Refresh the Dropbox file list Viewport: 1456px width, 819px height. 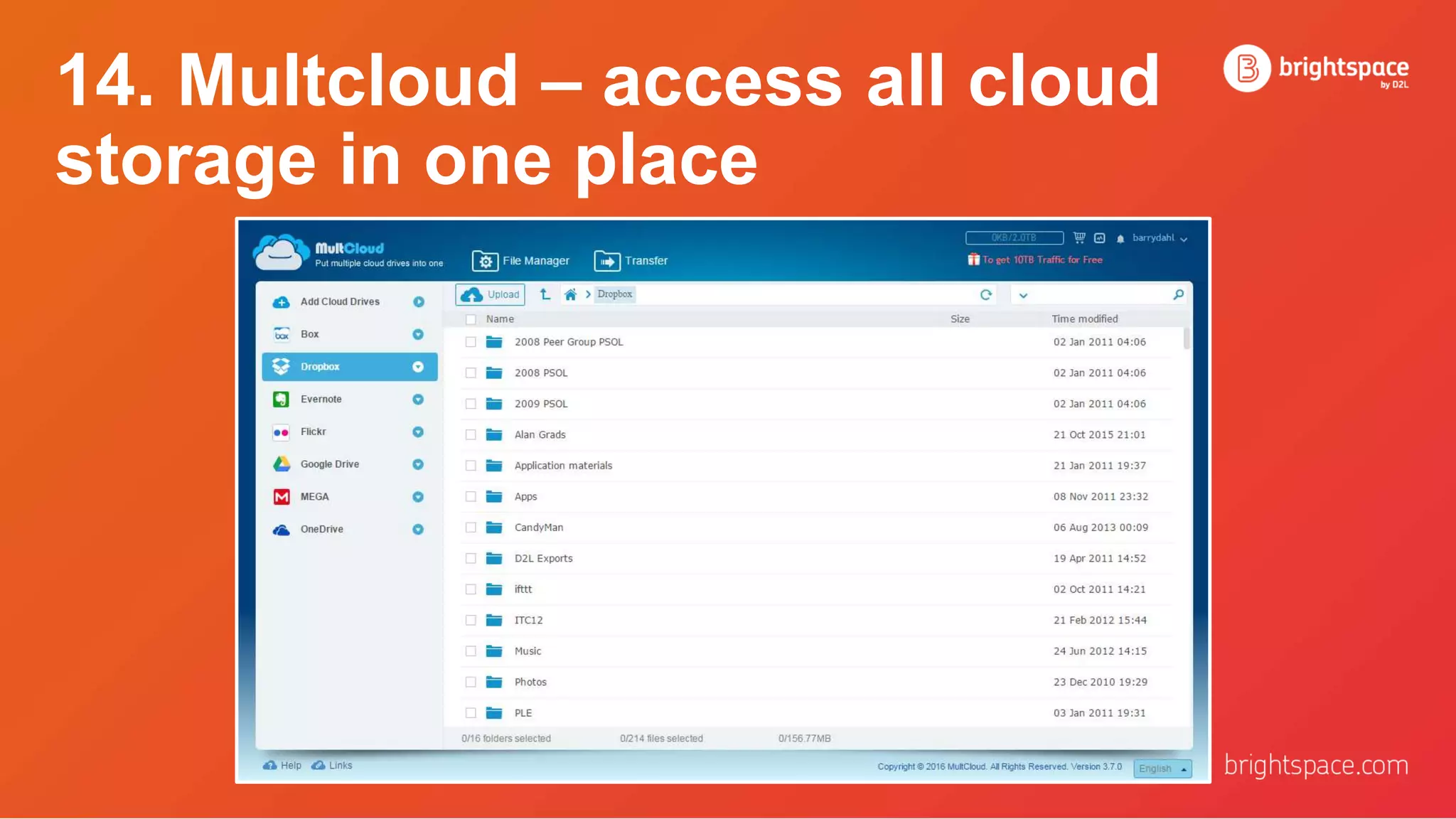[985, 294]
